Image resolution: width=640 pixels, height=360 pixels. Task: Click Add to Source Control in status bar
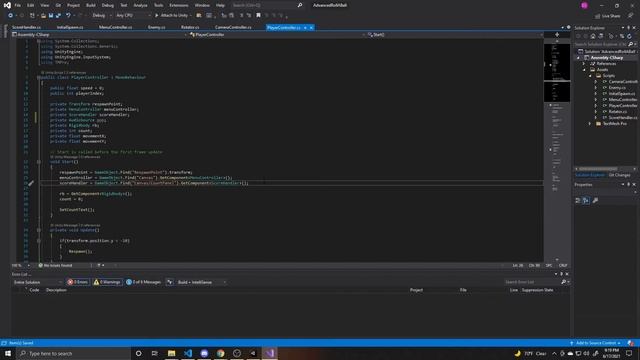click(x=596, y=343)
